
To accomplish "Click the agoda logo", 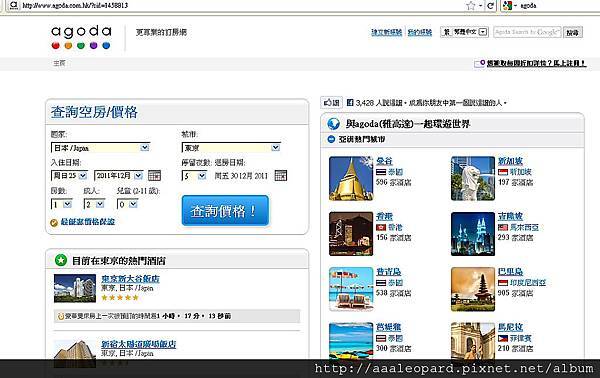I will click(x=81, y=37).
